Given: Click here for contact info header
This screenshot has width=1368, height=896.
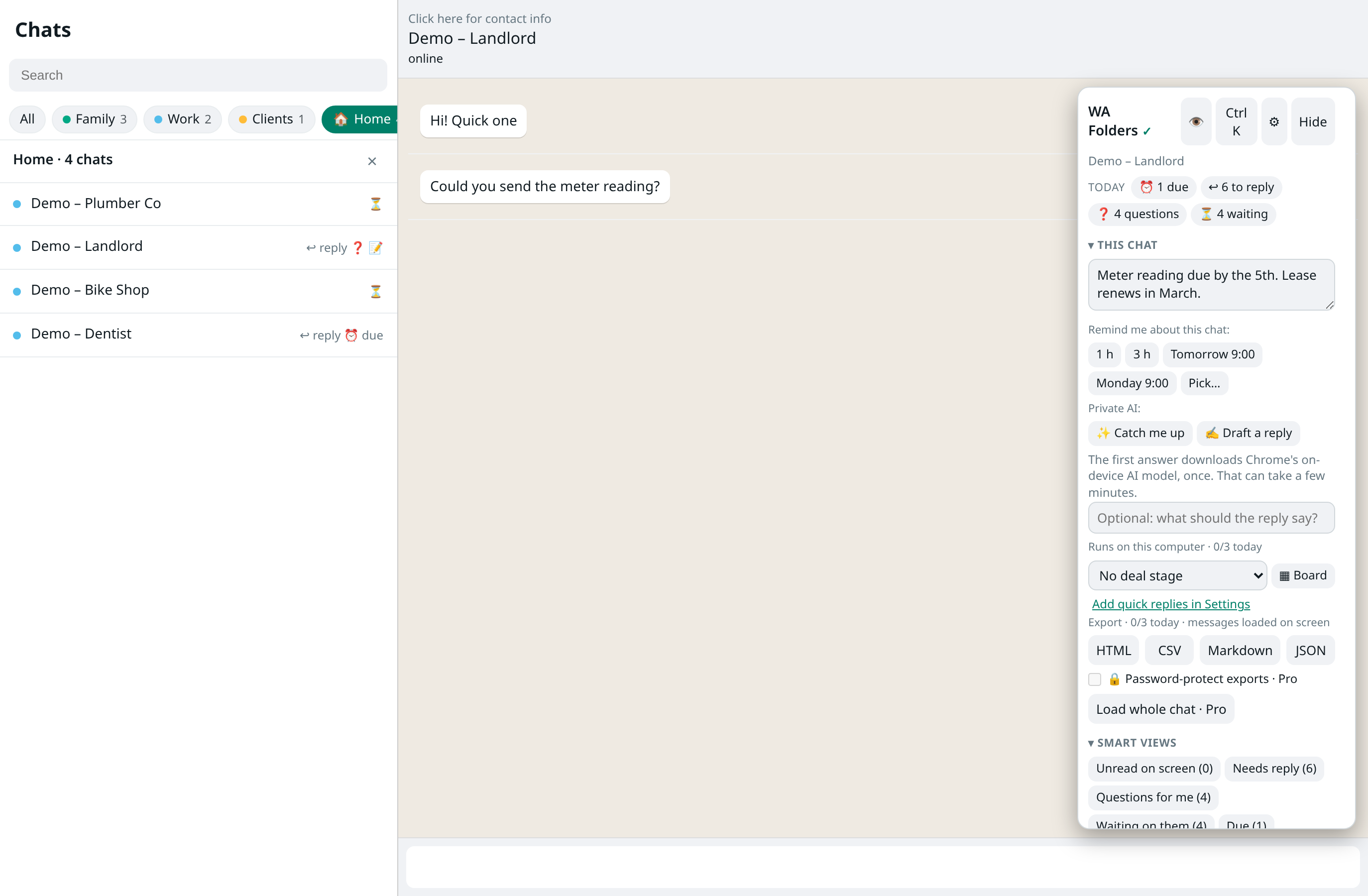Looking at the screenshot, I should [x=479, y=18].
